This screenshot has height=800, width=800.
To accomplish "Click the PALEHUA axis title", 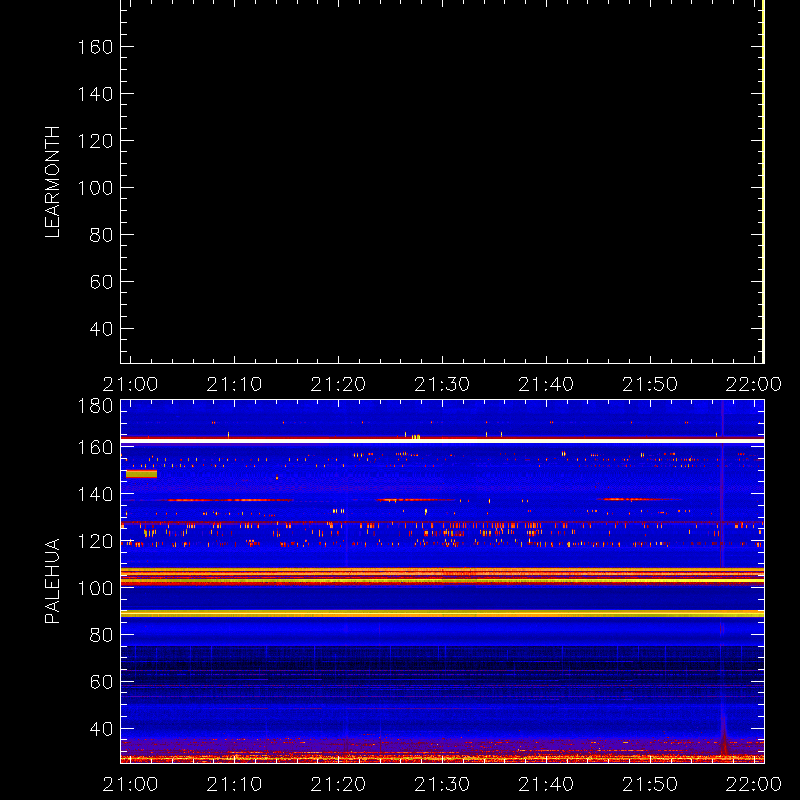I will [53, 581].
